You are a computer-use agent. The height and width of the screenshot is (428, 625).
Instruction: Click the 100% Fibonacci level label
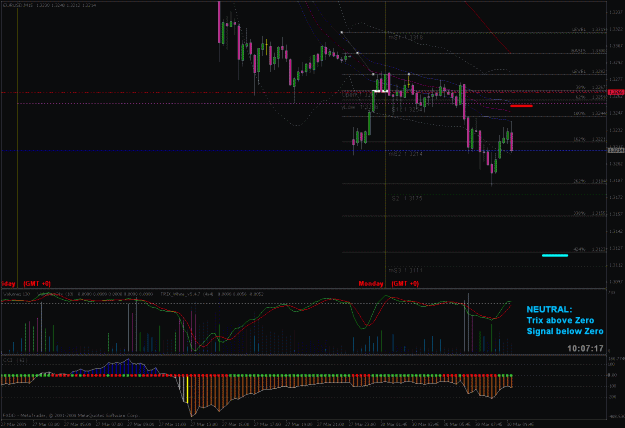tap(579, 114)
